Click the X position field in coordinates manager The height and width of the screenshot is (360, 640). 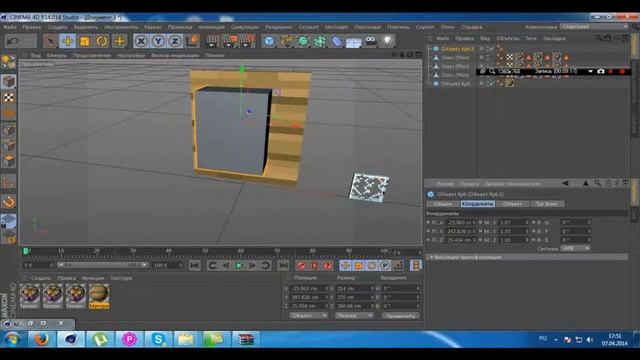pyautogui.click(x=309, y=288)
